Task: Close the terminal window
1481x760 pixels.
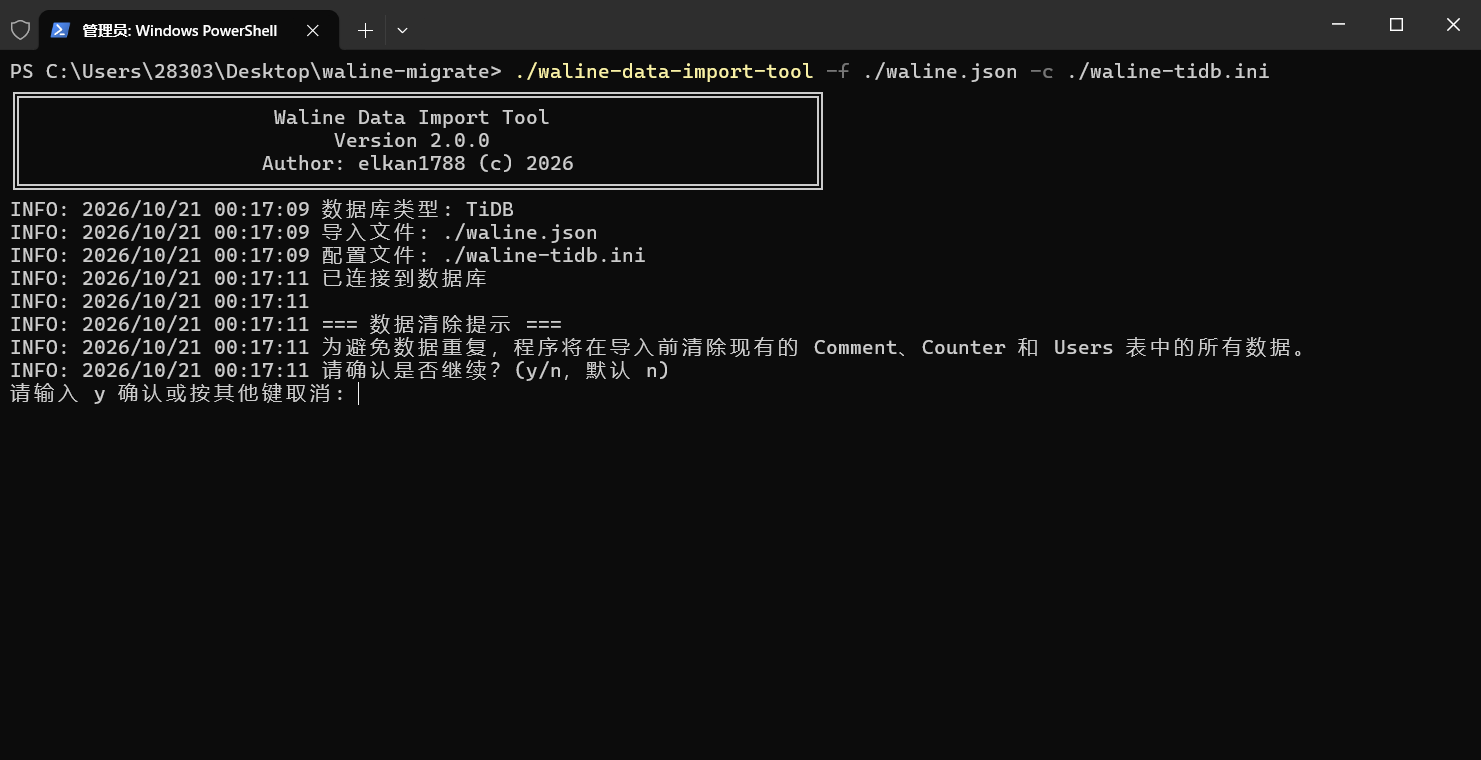Action: point(1453,25)
